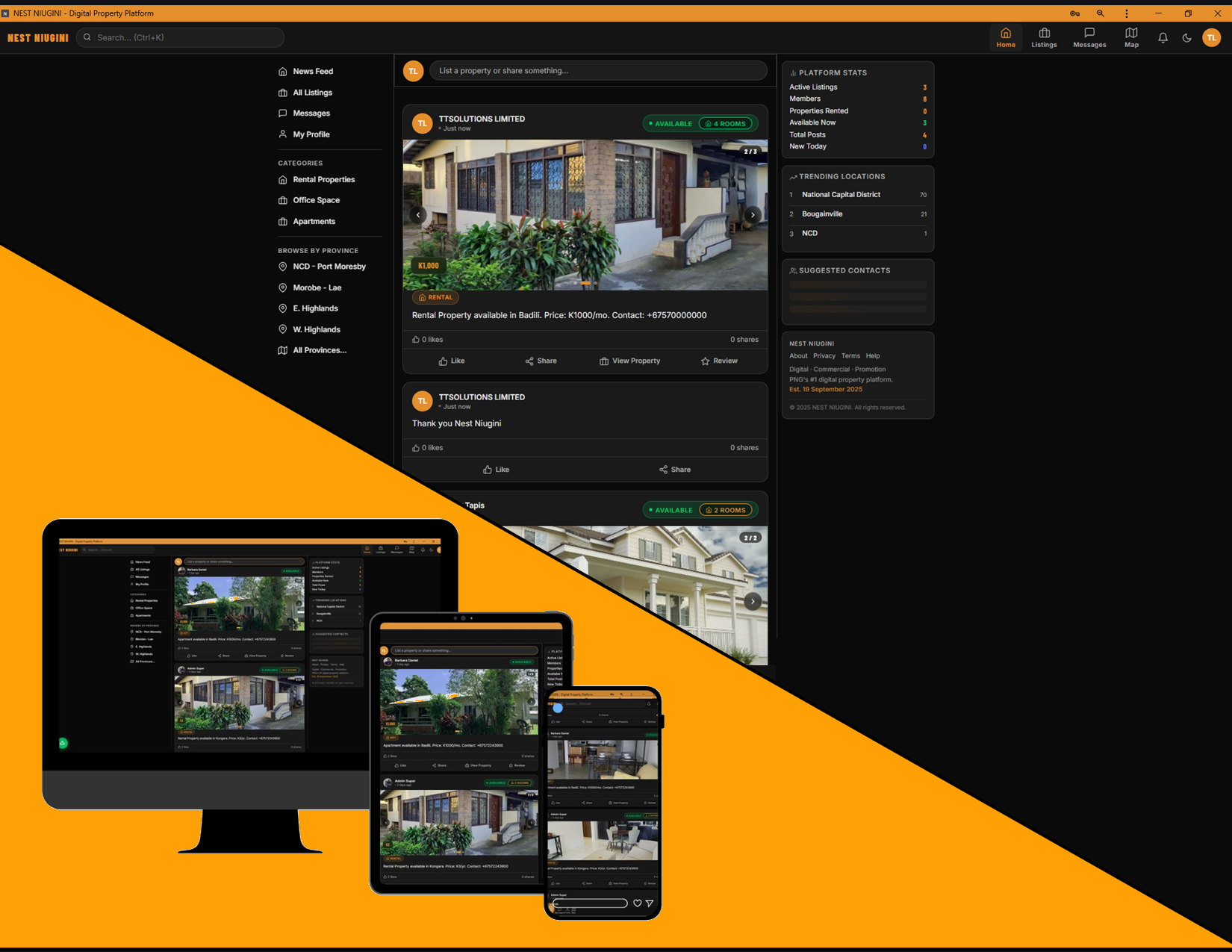Click Properties Rented stat row
Viewport: 1232px width, 952px height.
point(858,111)
